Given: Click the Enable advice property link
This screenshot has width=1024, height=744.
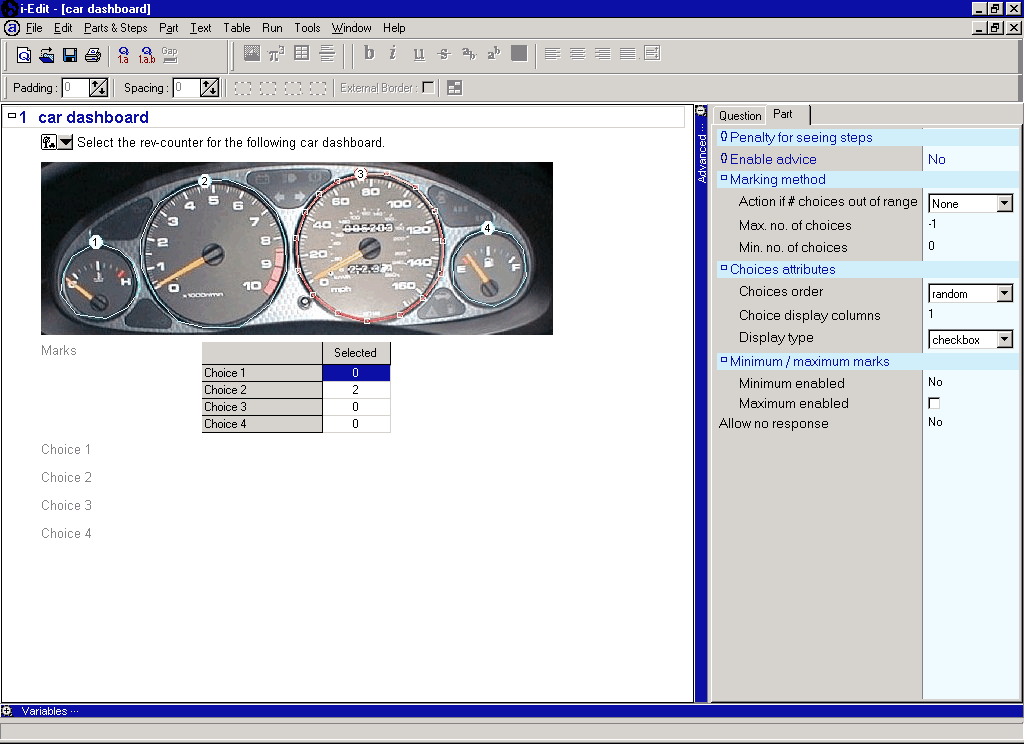Looking at the screenshot, I should coord(773,159).
